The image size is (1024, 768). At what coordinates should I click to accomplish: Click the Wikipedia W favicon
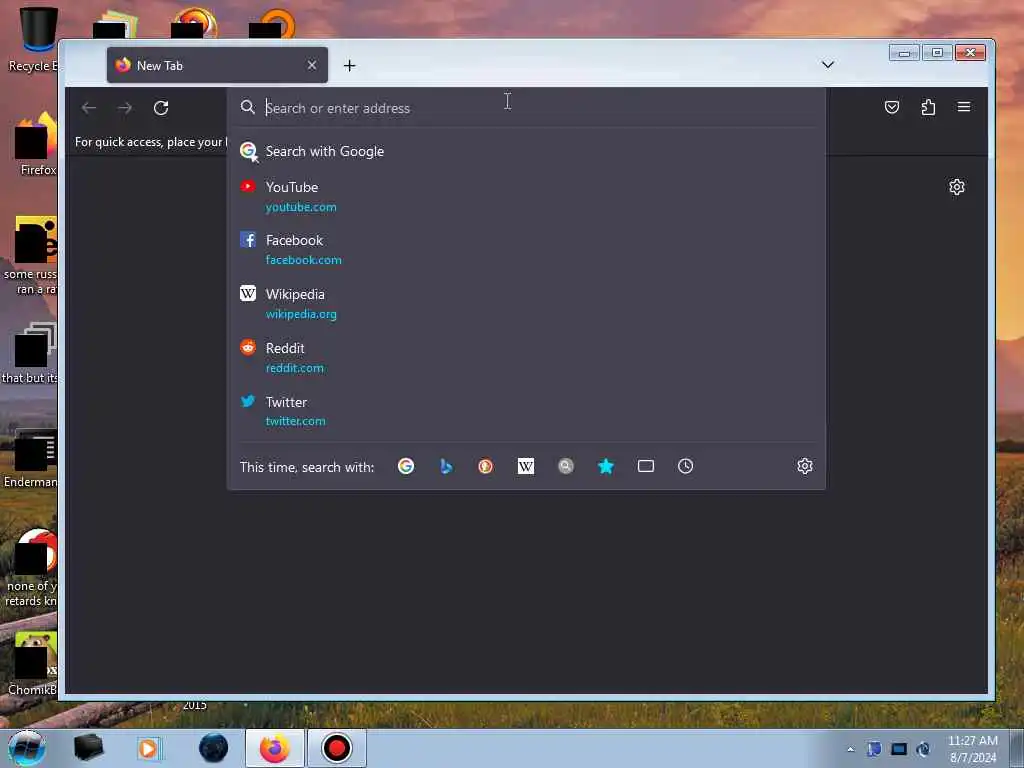(x=248, y=293)
